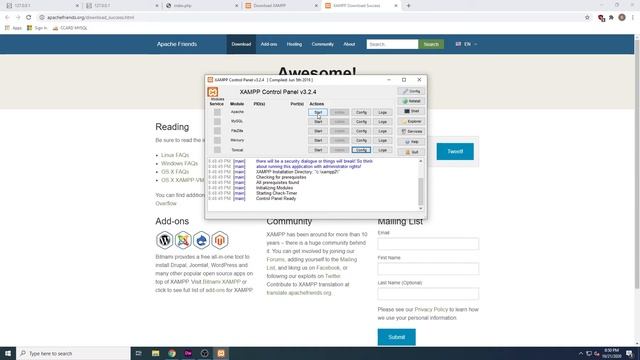
Task: Open MySQL Config in XAMPP panel
Action: click(361, 122)
